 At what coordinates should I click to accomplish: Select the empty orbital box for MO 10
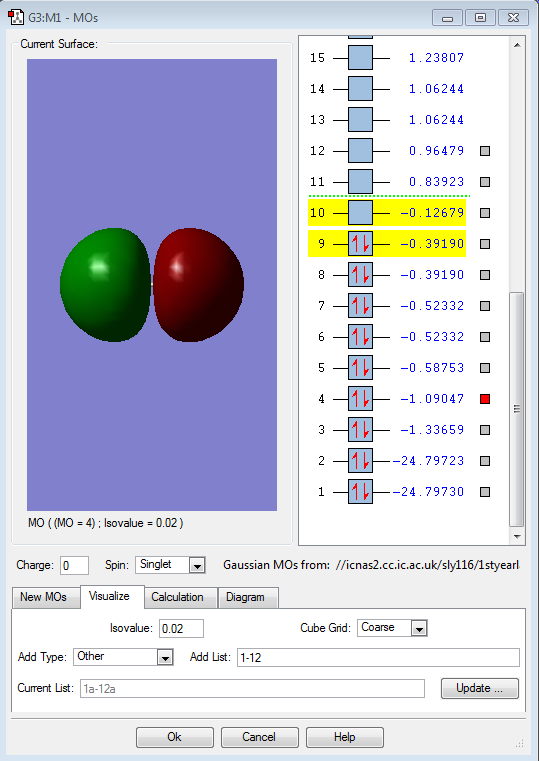click(x=360, y=213)
